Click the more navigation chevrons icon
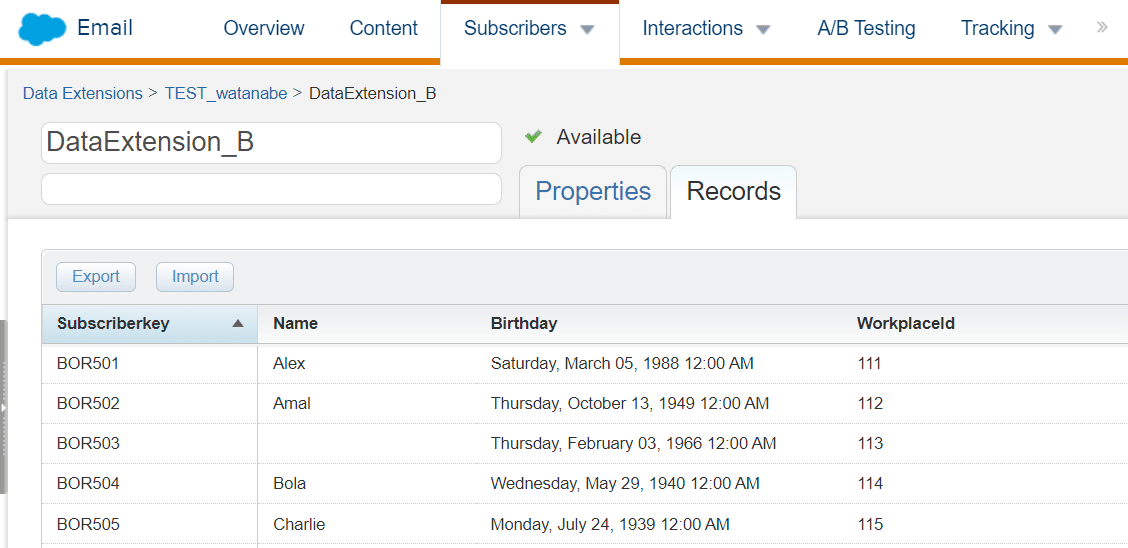Viewport: 1128px width, 548px height. [x=1102, y=28]
